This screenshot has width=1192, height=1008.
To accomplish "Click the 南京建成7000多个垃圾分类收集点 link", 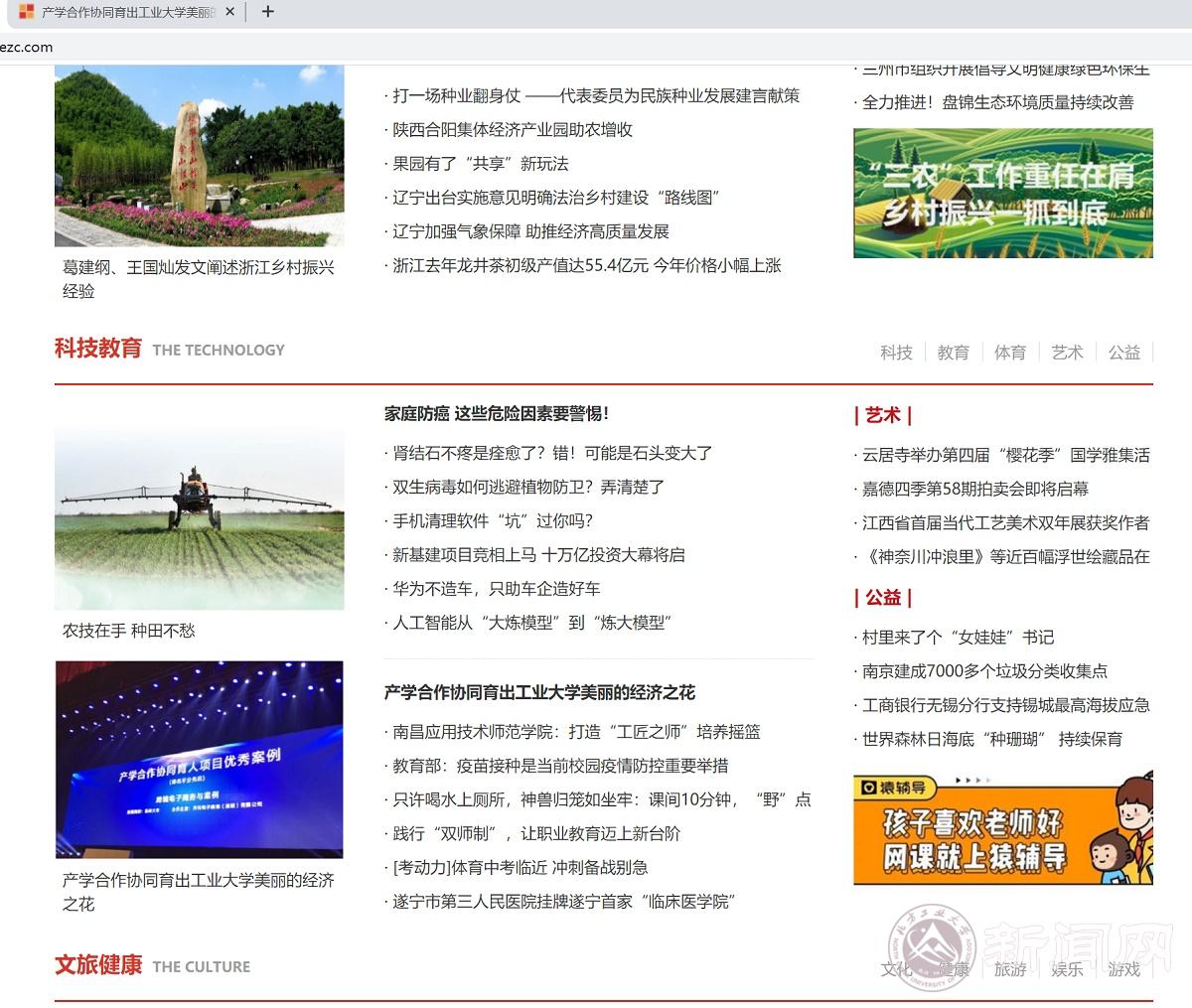I will [x=984, y=671].
